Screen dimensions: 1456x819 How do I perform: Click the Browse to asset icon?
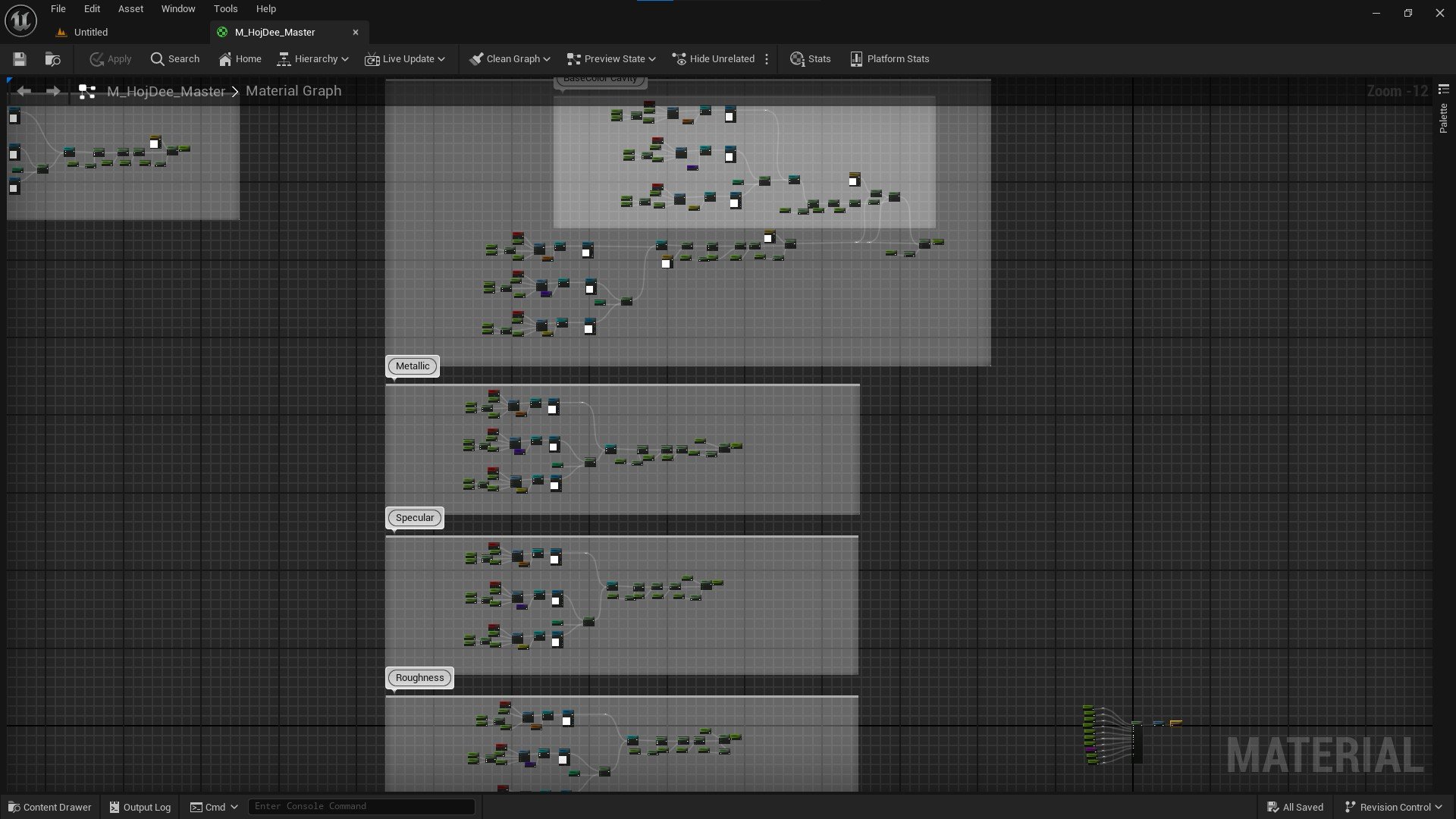tap(52, 59)
